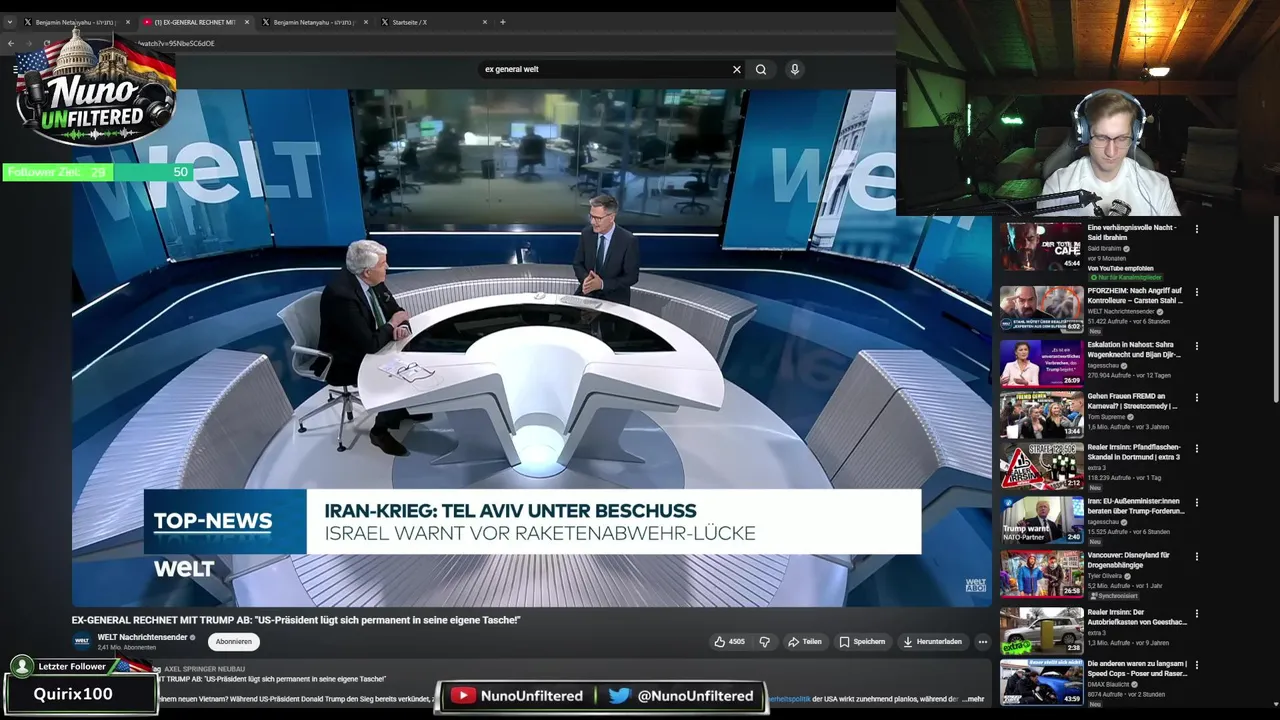Open options for 'Autobriefkasten von Geesthacht' video
The width and height of the screenshot is (1280, 720).
pyautogui.click(x=1197, y=614)
